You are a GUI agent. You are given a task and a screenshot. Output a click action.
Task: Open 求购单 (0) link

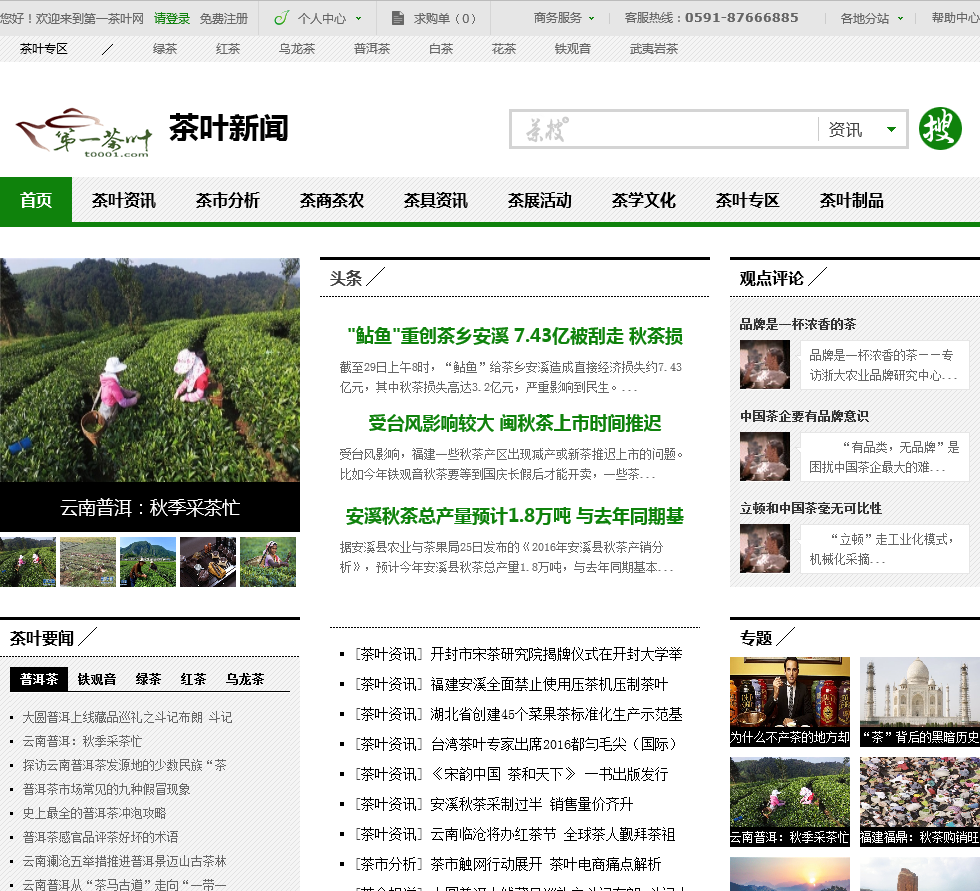444,19
